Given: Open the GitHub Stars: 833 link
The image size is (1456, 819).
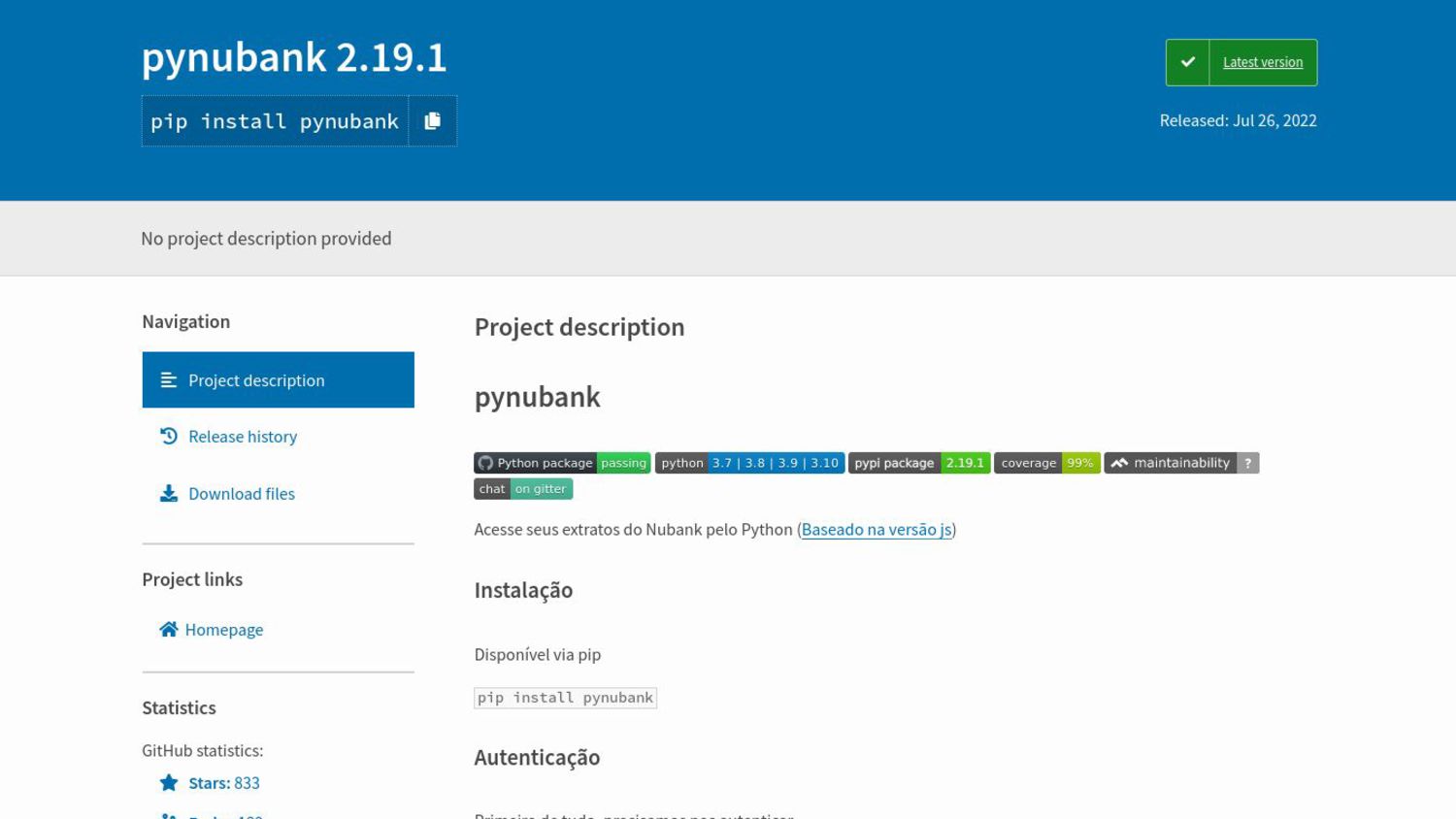Looking at the screenshot, I should [224, 783].
